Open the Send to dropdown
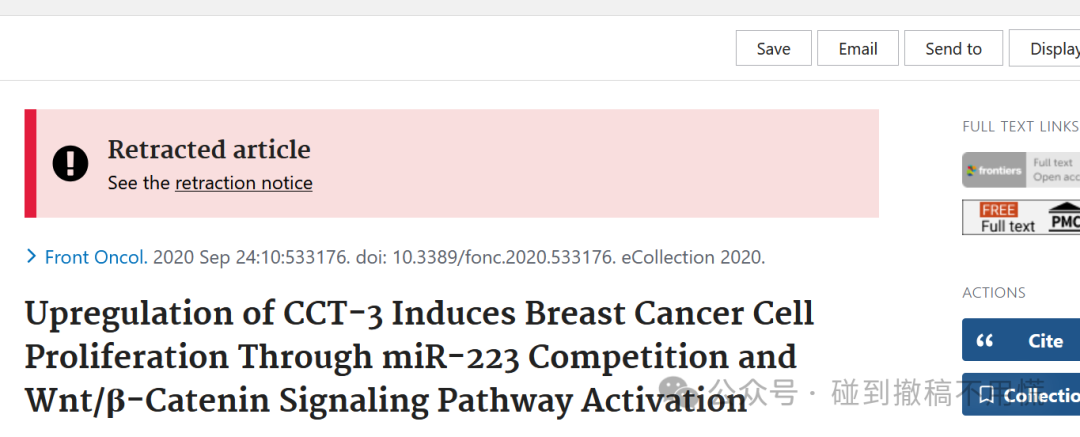1080x437 pixels. pyautogui.click(x=953, y=48)
